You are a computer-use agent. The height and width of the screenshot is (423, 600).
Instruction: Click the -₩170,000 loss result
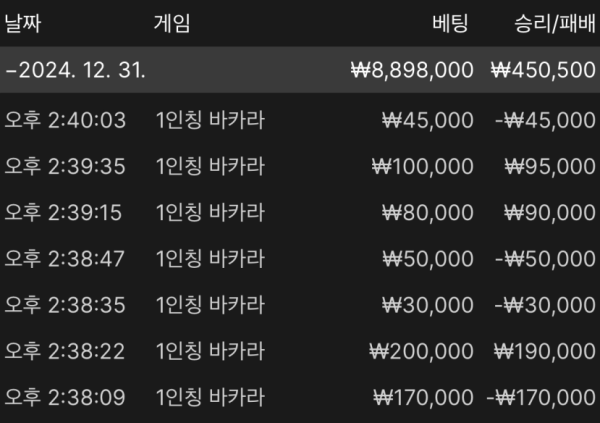tap(541, 397)
